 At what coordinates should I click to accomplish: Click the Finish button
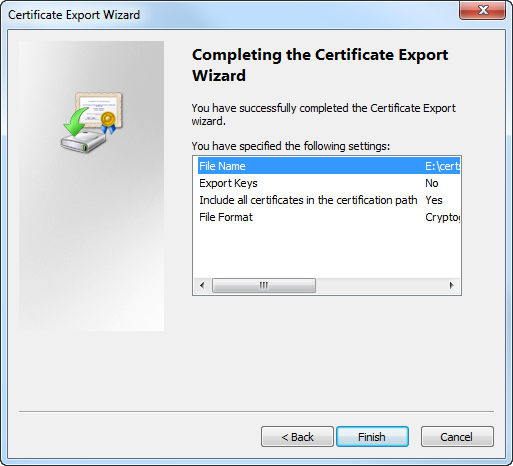click(372, 437)
